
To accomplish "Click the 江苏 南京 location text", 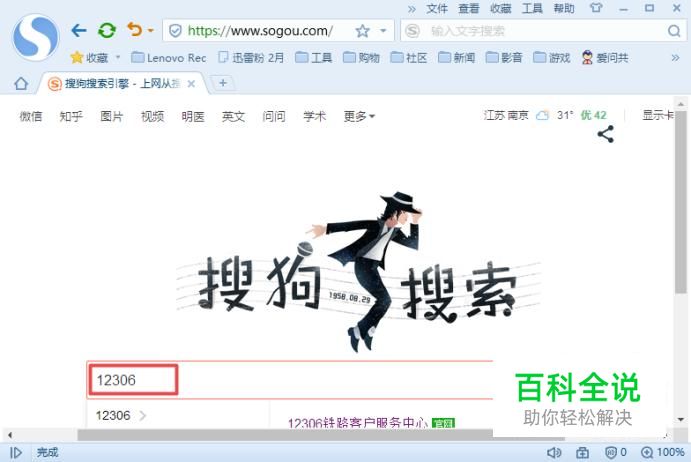I will click(x=506, y=115).
